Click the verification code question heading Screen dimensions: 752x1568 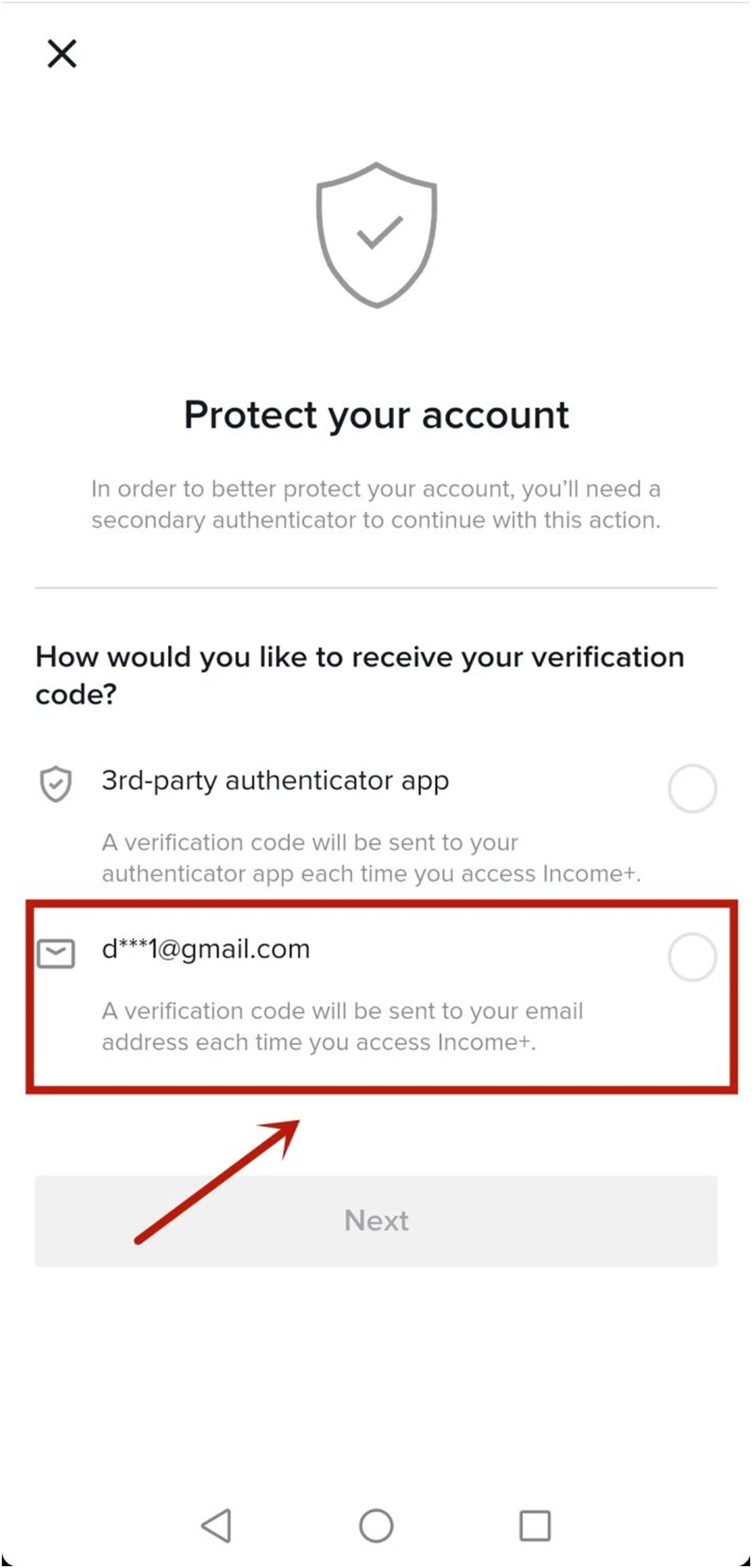[x=360, y=675]
